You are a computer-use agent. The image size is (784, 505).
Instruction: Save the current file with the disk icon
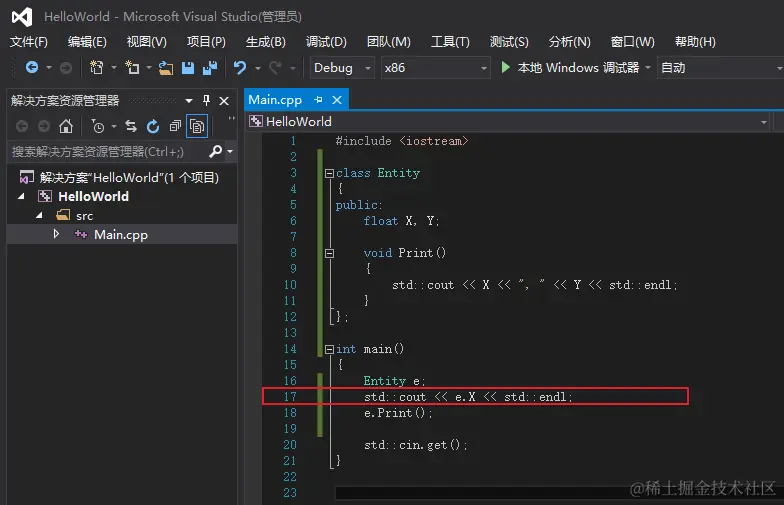[188, 68]
